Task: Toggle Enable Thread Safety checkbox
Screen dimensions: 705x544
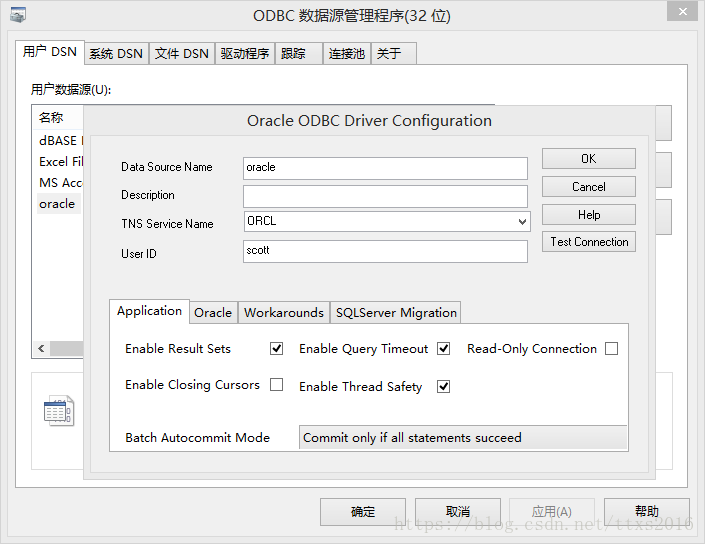Action: click(x=443, y=386)
